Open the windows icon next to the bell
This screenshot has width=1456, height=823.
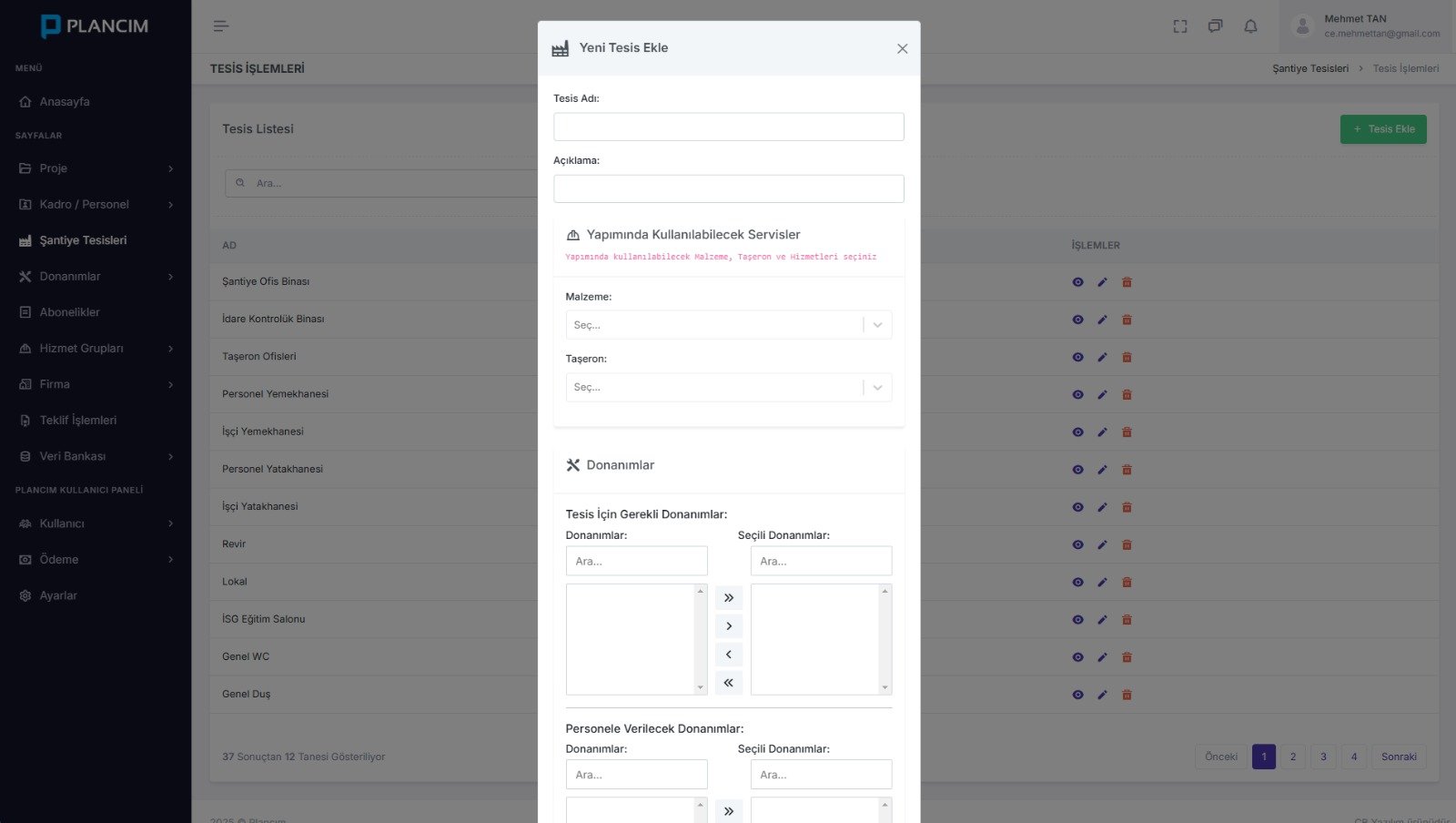tap(1215, 26)
